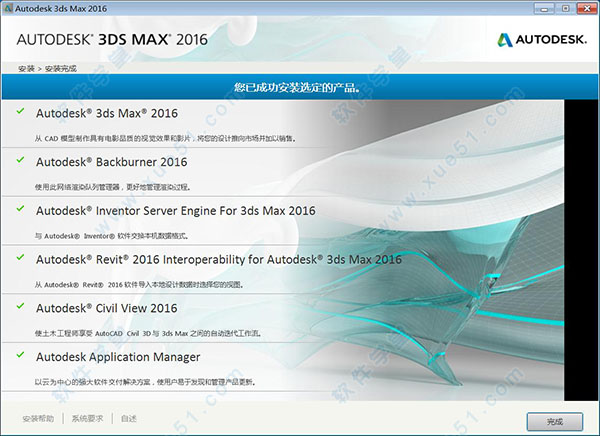Select the Autodesk 3ds Max 2016 product title
This screenshot has width=600, height=436.
tap(106, 113)
